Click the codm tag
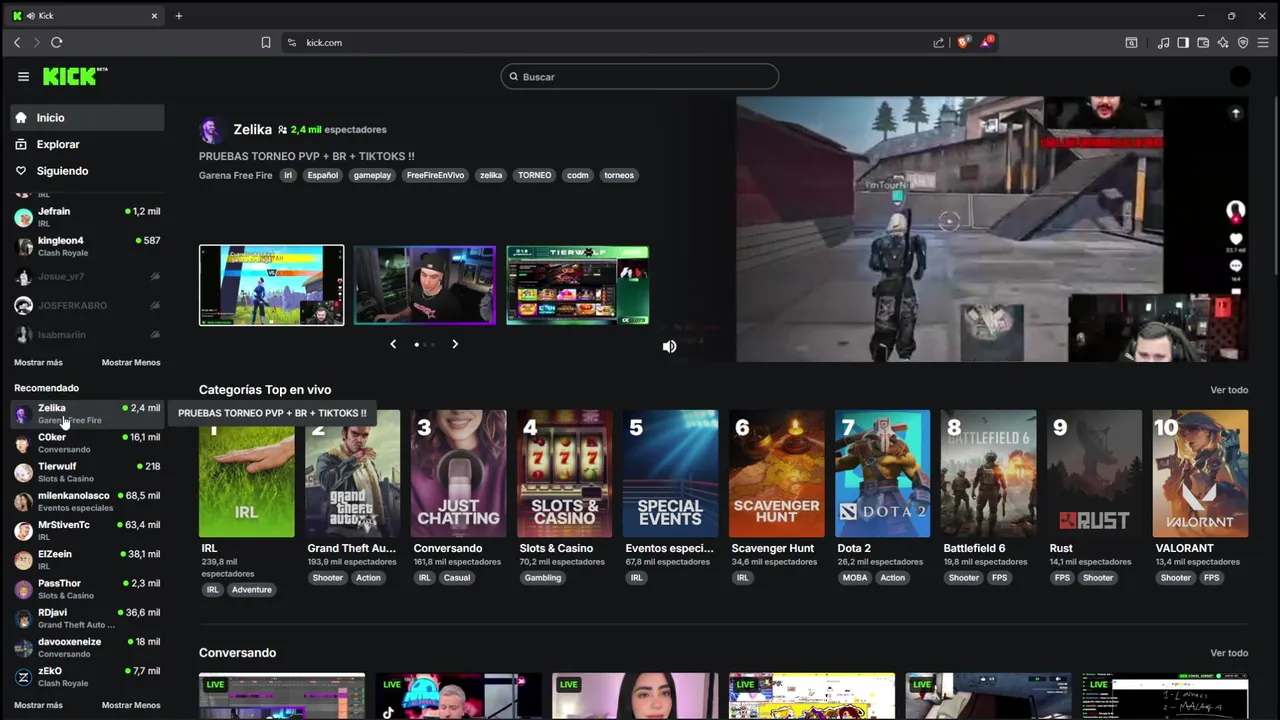This screenshot has height=720, width=1280. [x=578, y=175]
